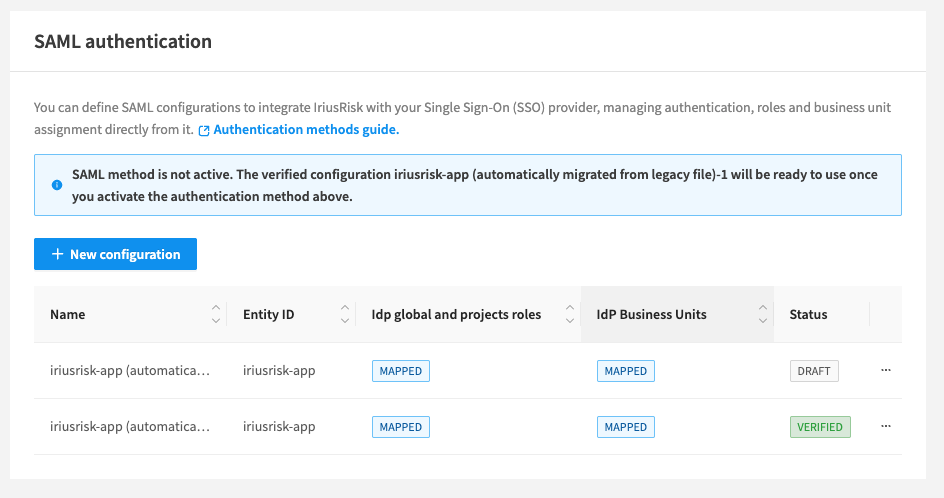Select the verified row's iriusrisk-app configuration name
This screenshot has height=498, width=944.
point(130,427)
